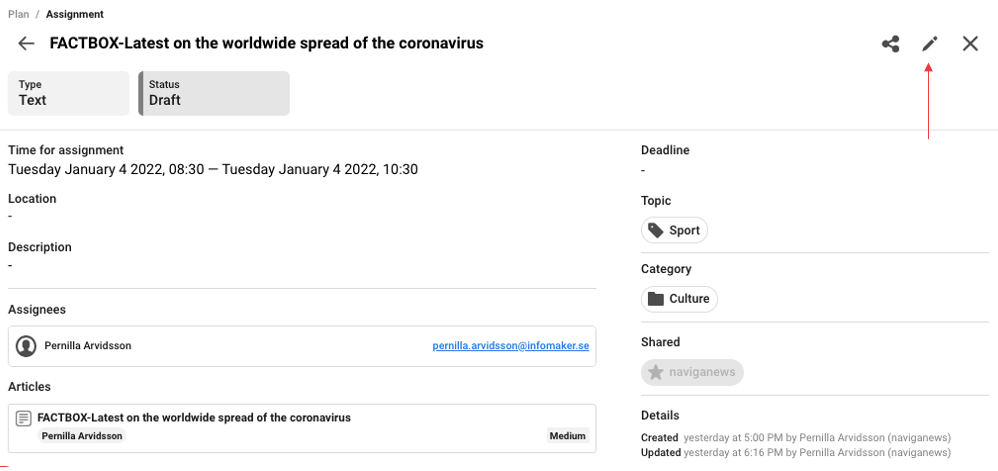Close the assignment panel
The height and width of the screenshot is (471, 998).
[x=970, y=44]
